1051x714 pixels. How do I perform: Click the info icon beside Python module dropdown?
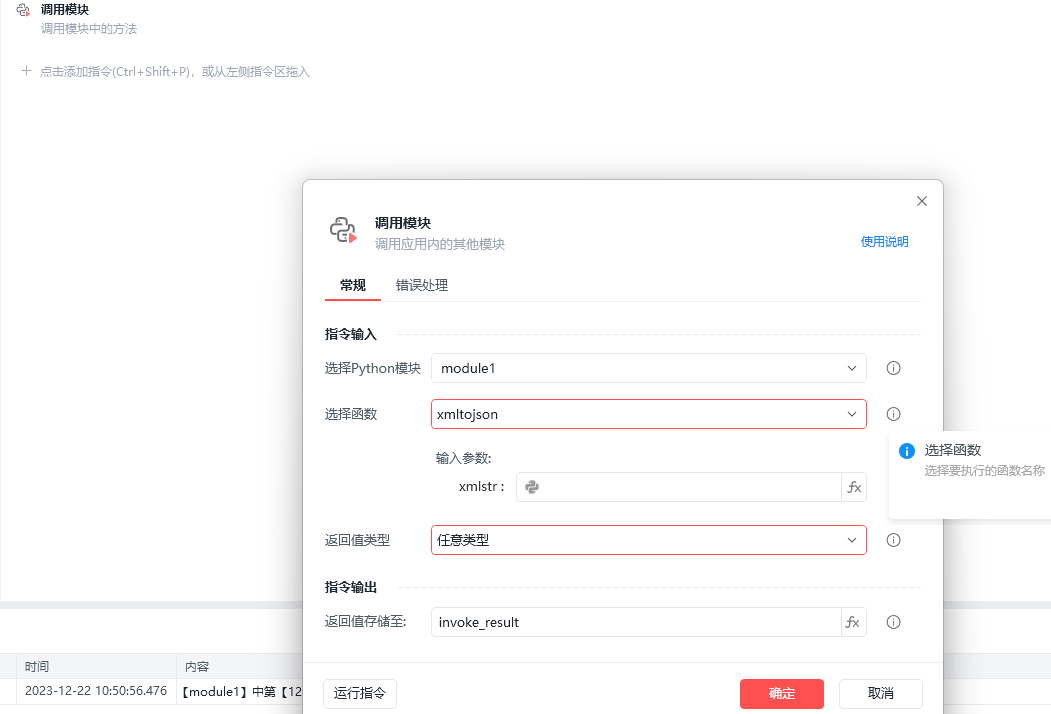pyautogui.click(x=893, y=368)
